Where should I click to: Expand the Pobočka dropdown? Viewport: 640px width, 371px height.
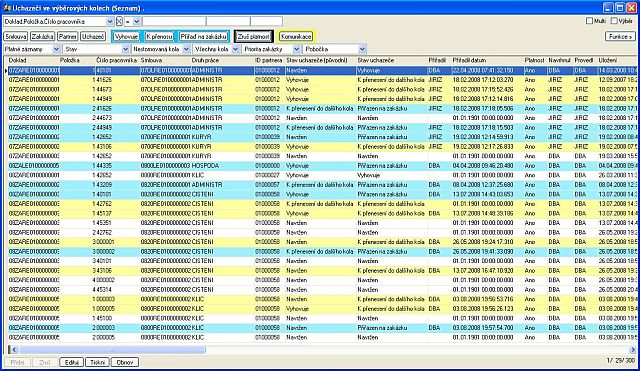click(x=362, y=49)
